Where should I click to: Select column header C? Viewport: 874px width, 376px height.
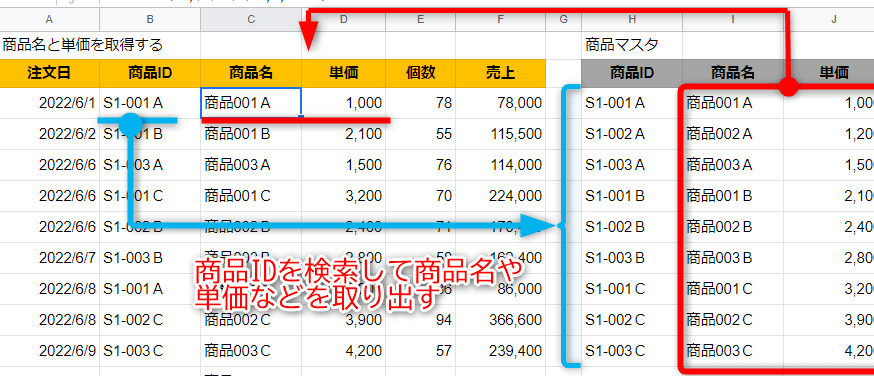point(251,19)
